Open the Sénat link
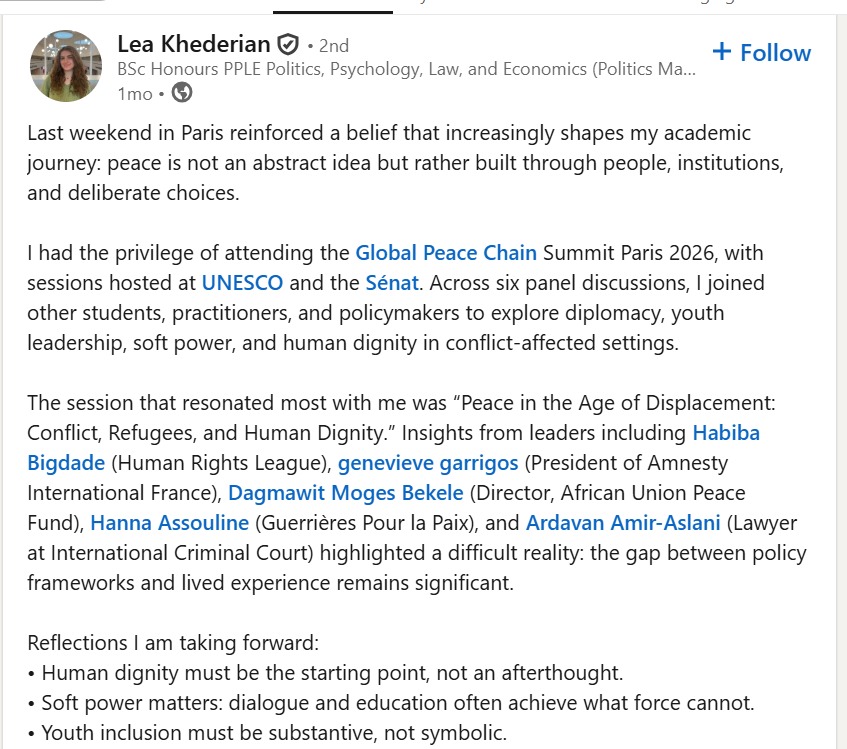The image size is (847, 749). pyautogui.click(x=391, y=283)
